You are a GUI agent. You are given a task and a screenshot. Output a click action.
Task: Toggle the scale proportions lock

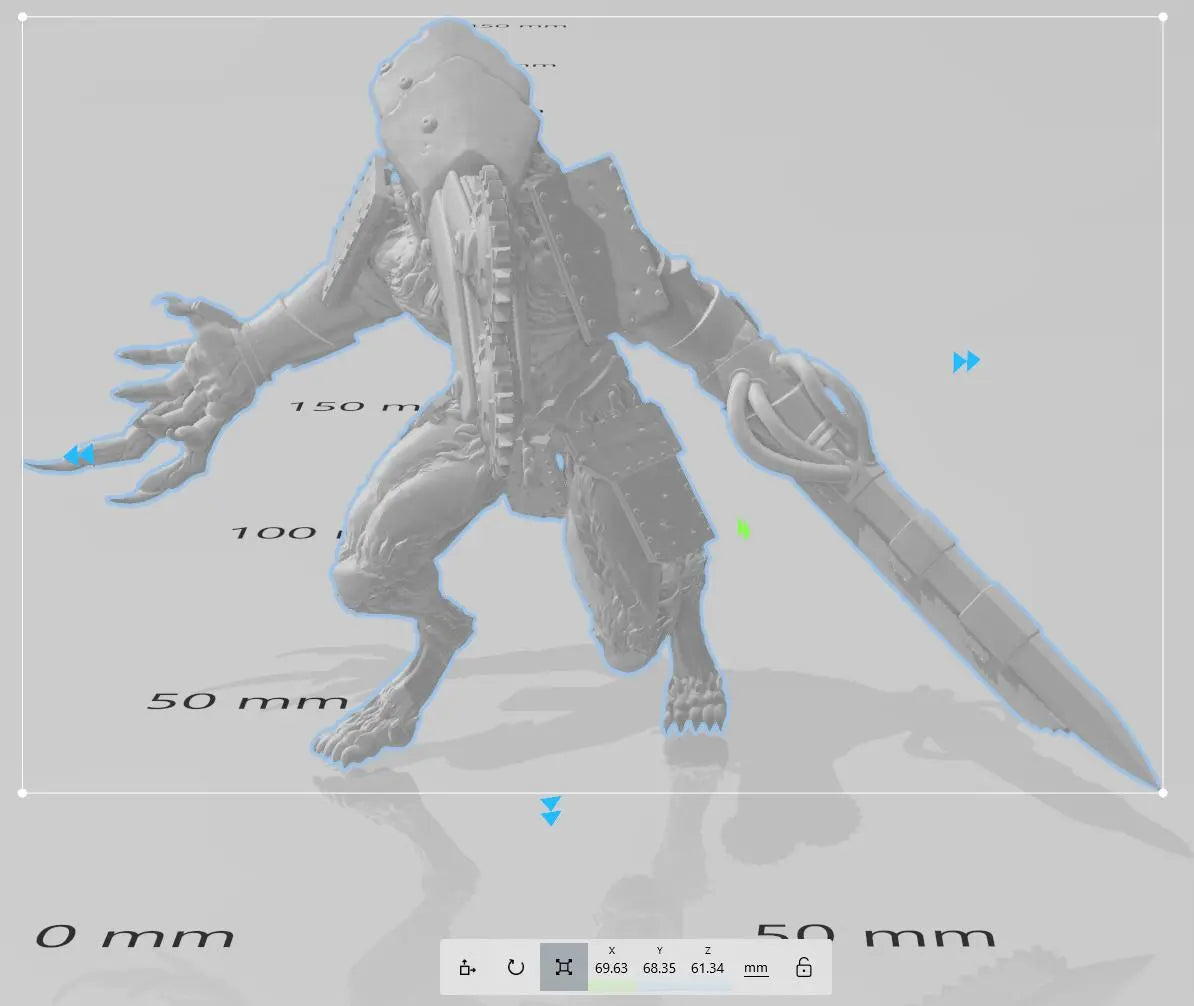(x=804, y=967)
